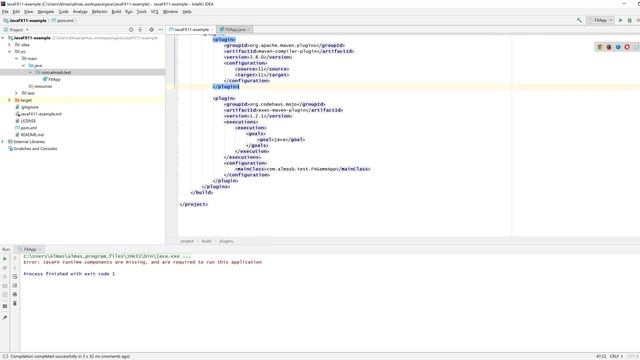The image size is (640, 360).
Task: Open in Firefox browser preview icon
Action: click(609, 47)
